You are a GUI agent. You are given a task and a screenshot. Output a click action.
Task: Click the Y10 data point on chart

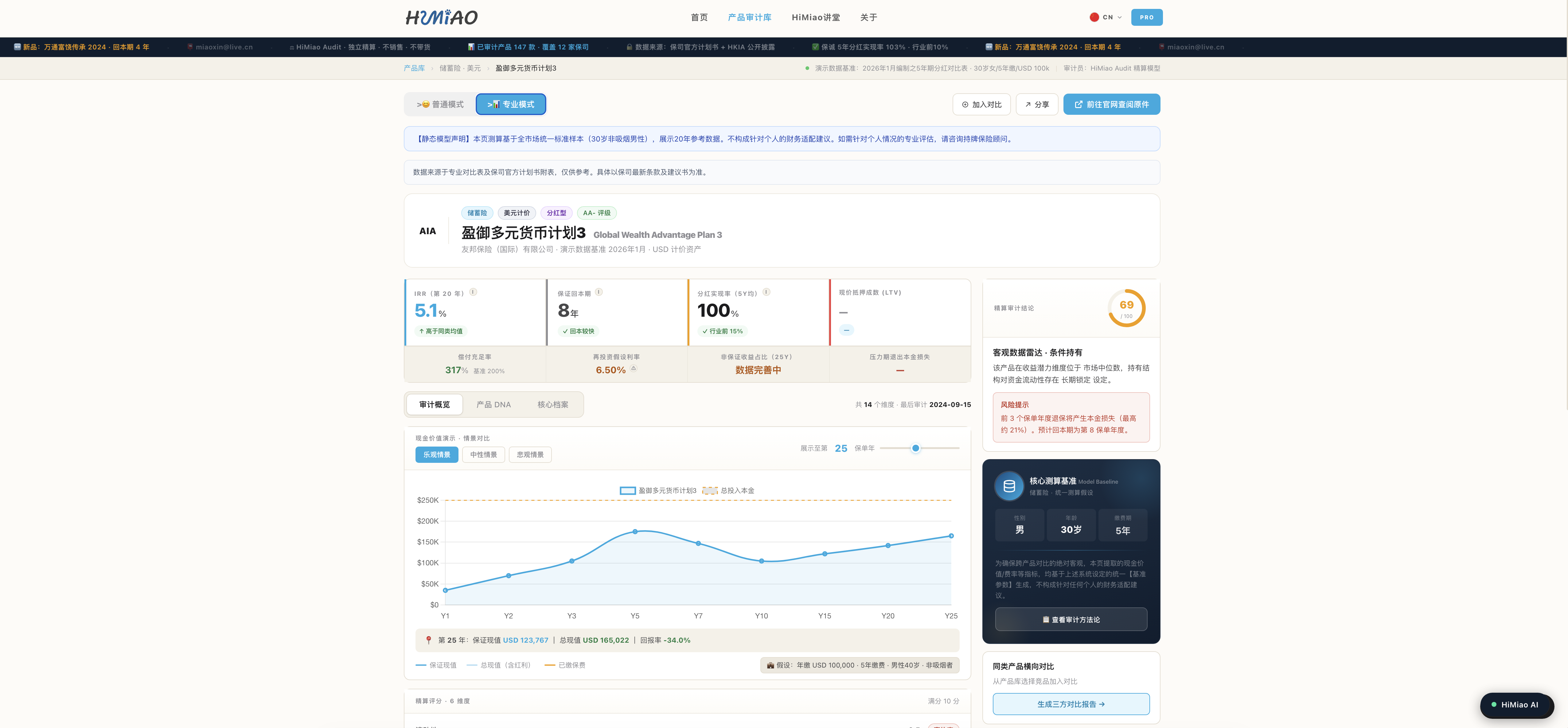[762, 561]
